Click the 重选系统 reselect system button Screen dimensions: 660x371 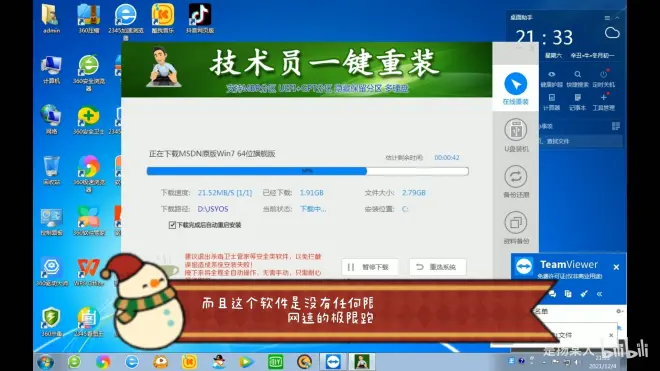coord(438,267)
